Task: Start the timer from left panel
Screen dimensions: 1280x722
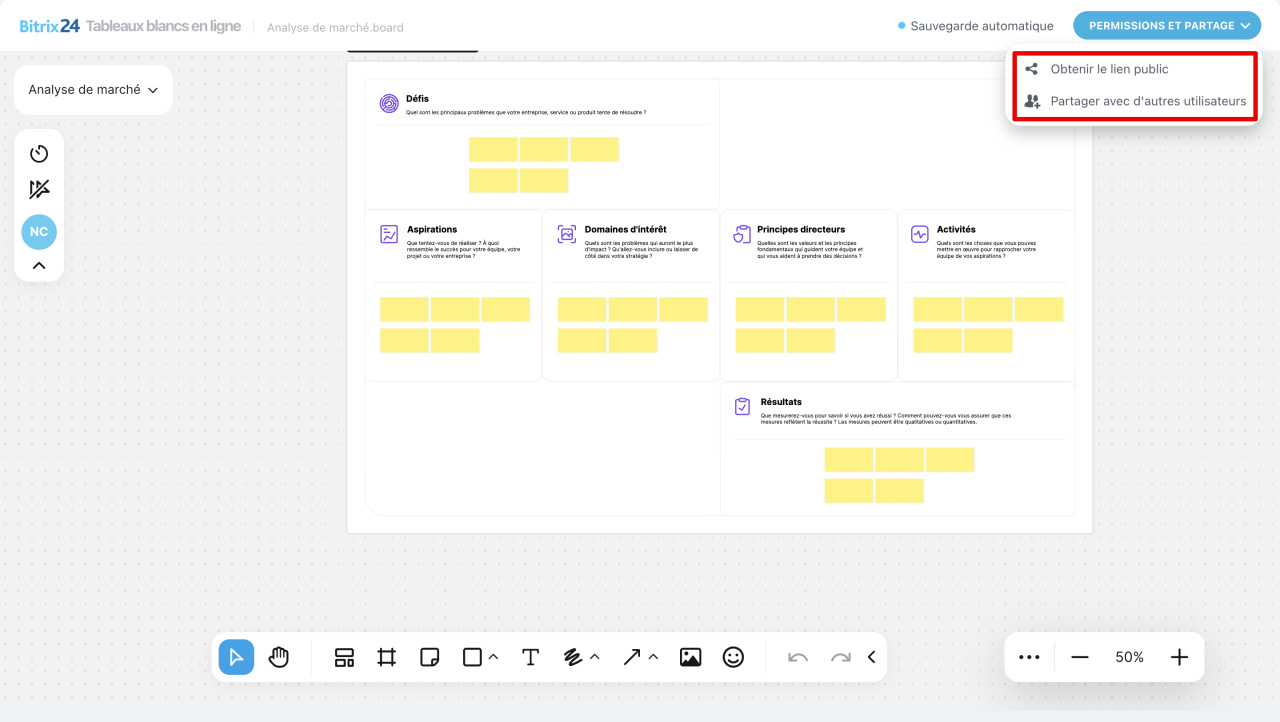Action: point(39,154)
